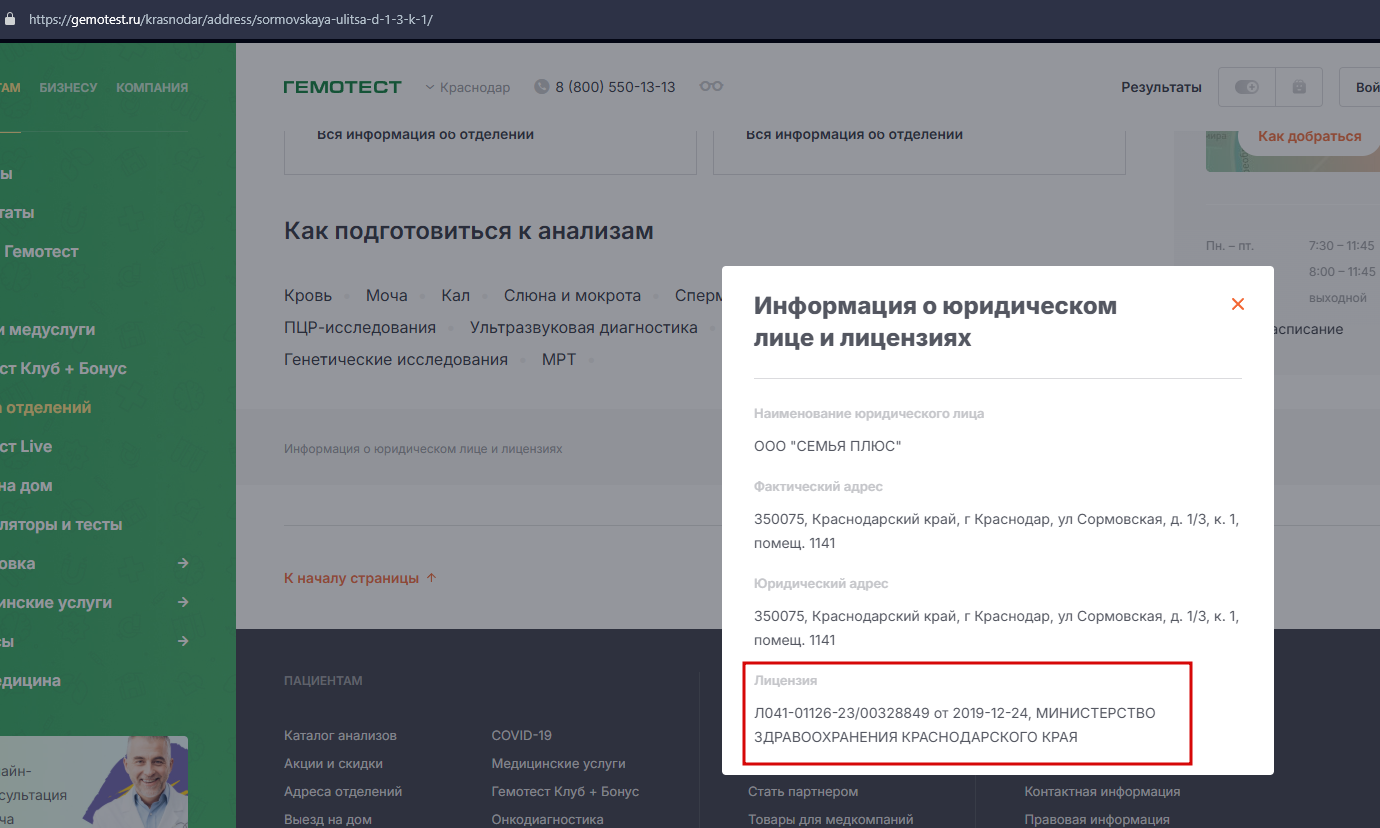The image size is (1380, 828).
Task: Select КОМПАНИЯ tab in sidebar
Action: [x=152, y=88]
